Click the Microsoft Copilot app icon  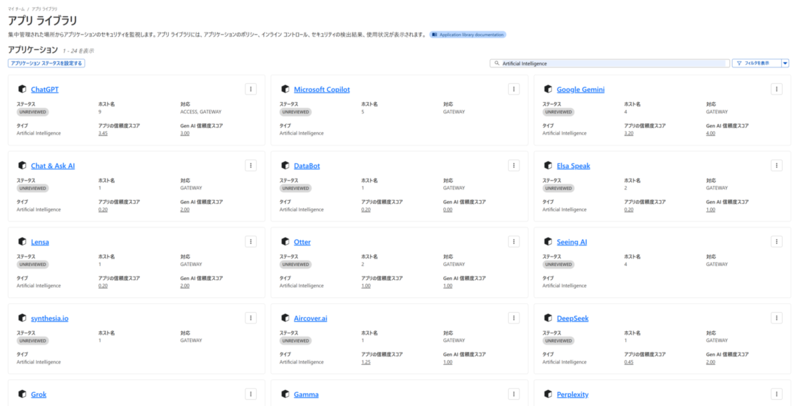click(285, 89)
